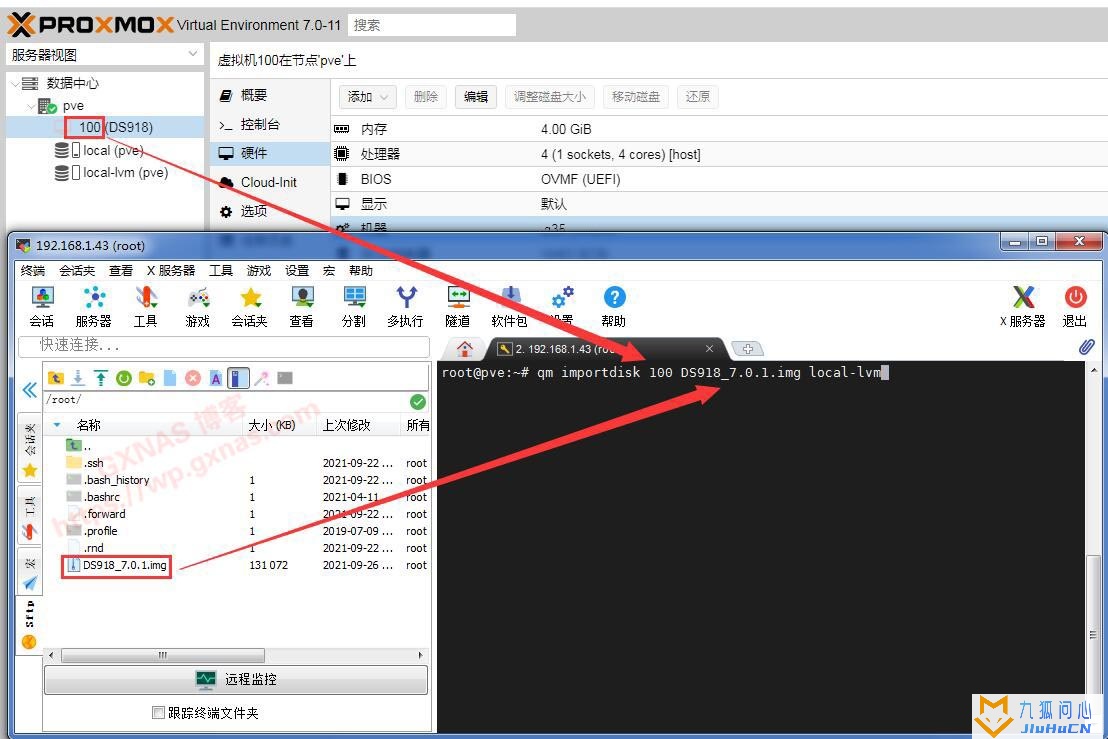Open a new terminal tab with plus button
This screenshot has height=739, width=1108.
748,348
